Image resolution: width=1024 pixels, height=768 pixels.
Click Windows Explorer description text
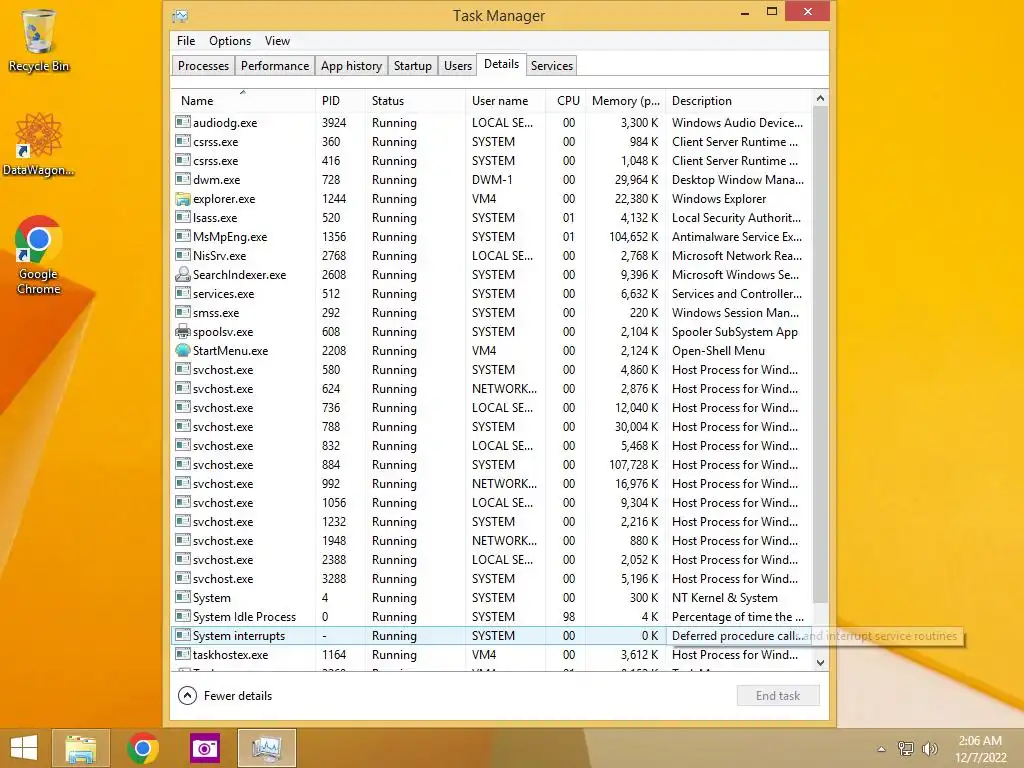(x=719, y=199)
